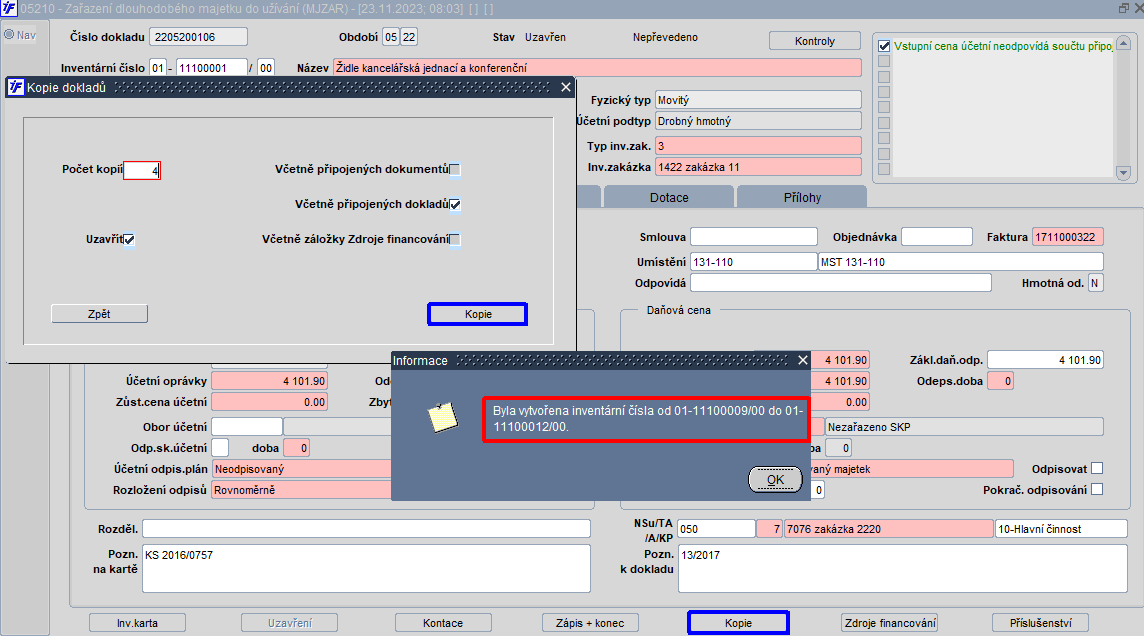
Task: Uncheck Včetně připojených dokladů checkbox
Action: click(455, 204)
